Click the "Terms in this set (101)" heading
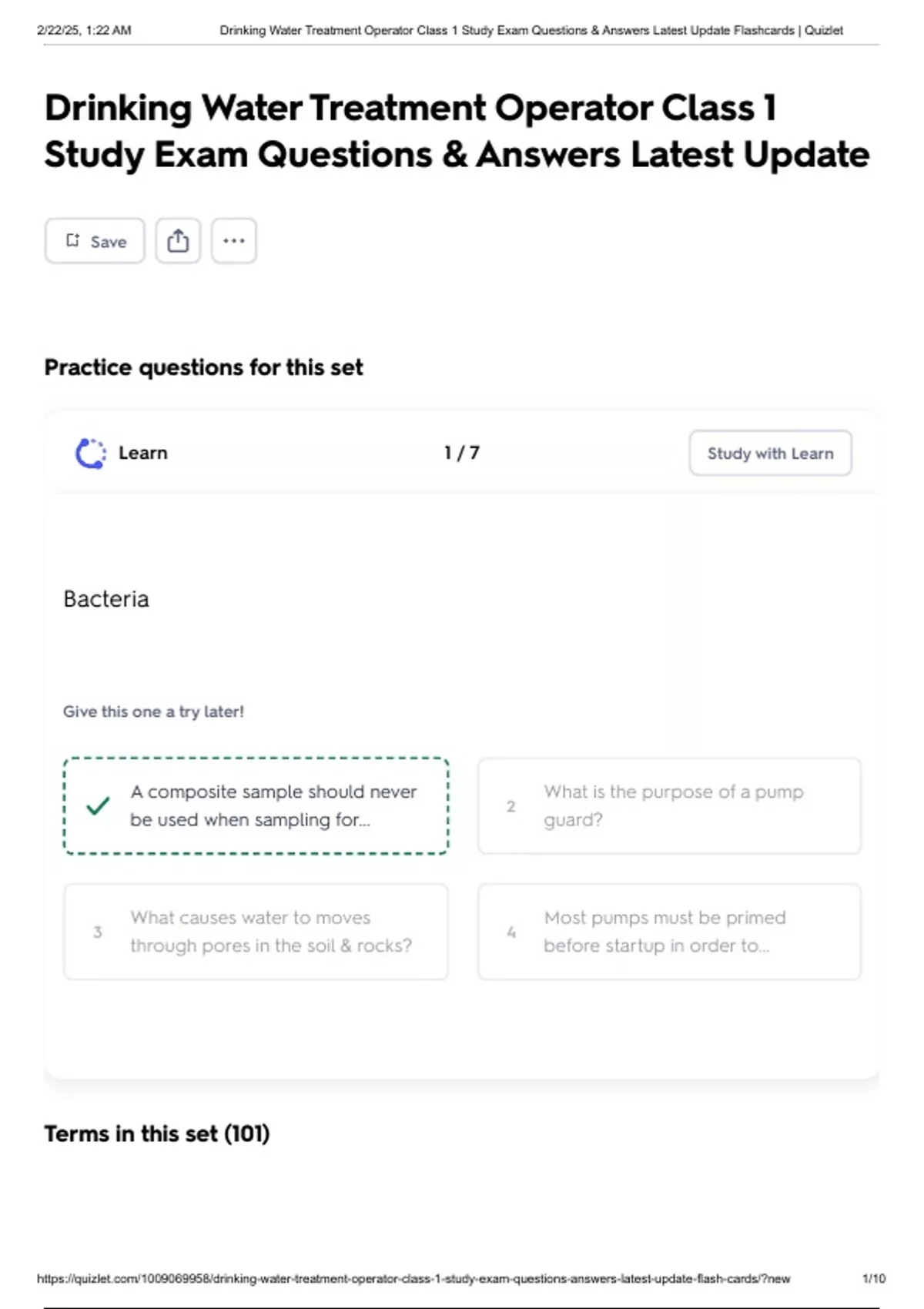The image size is (924, 1309). (x=157, y=1133)
